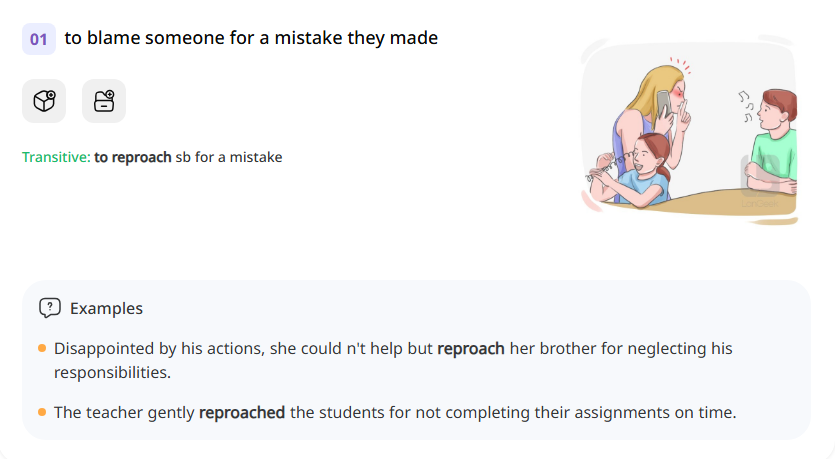
Task: Click bold 'reproached' in the second example
Action: (242, 412)
